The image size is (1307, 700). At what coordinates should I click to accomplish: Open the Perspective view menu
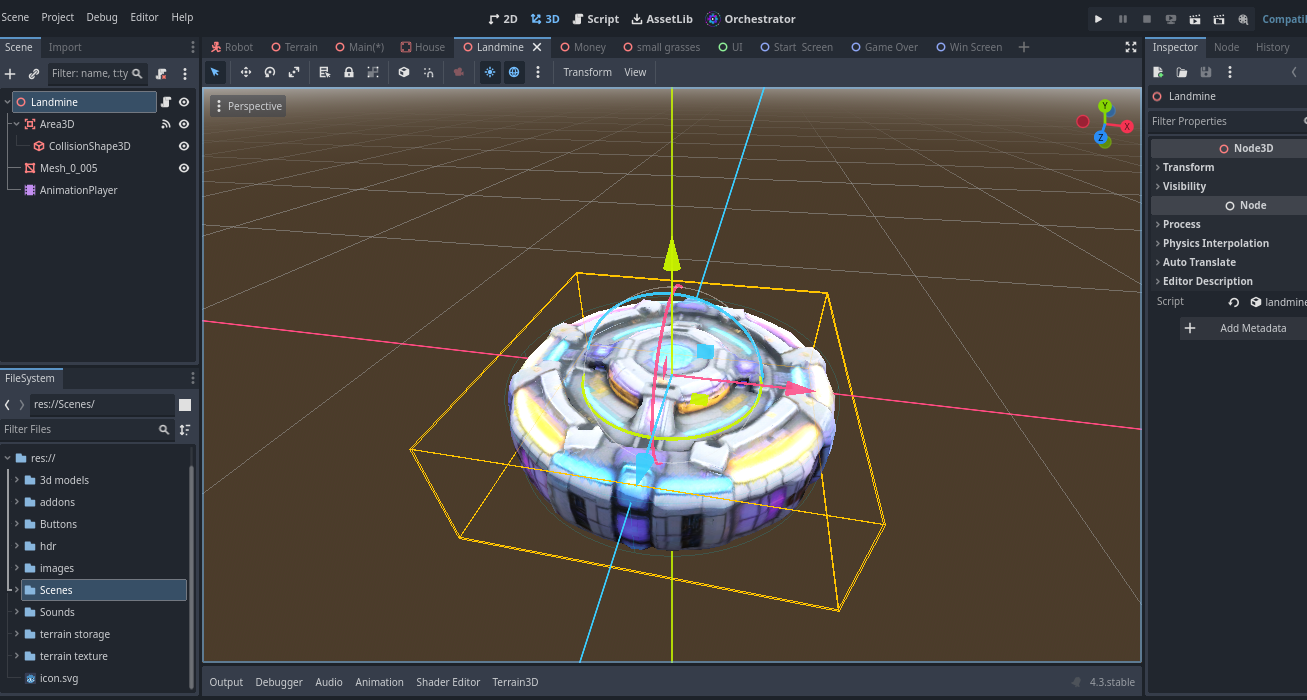click(248, 106)
